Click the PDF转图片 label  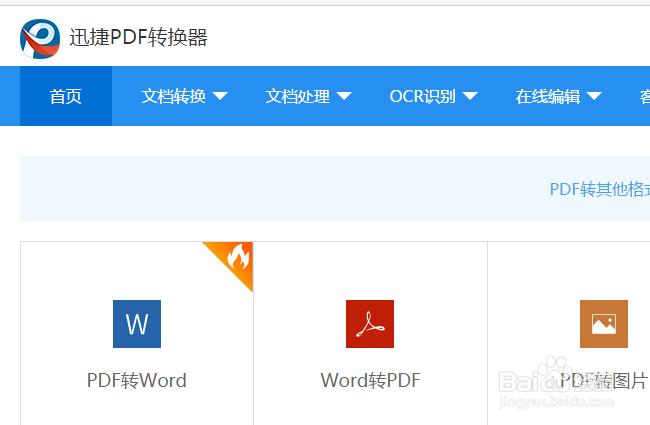(x=604, y=380)
